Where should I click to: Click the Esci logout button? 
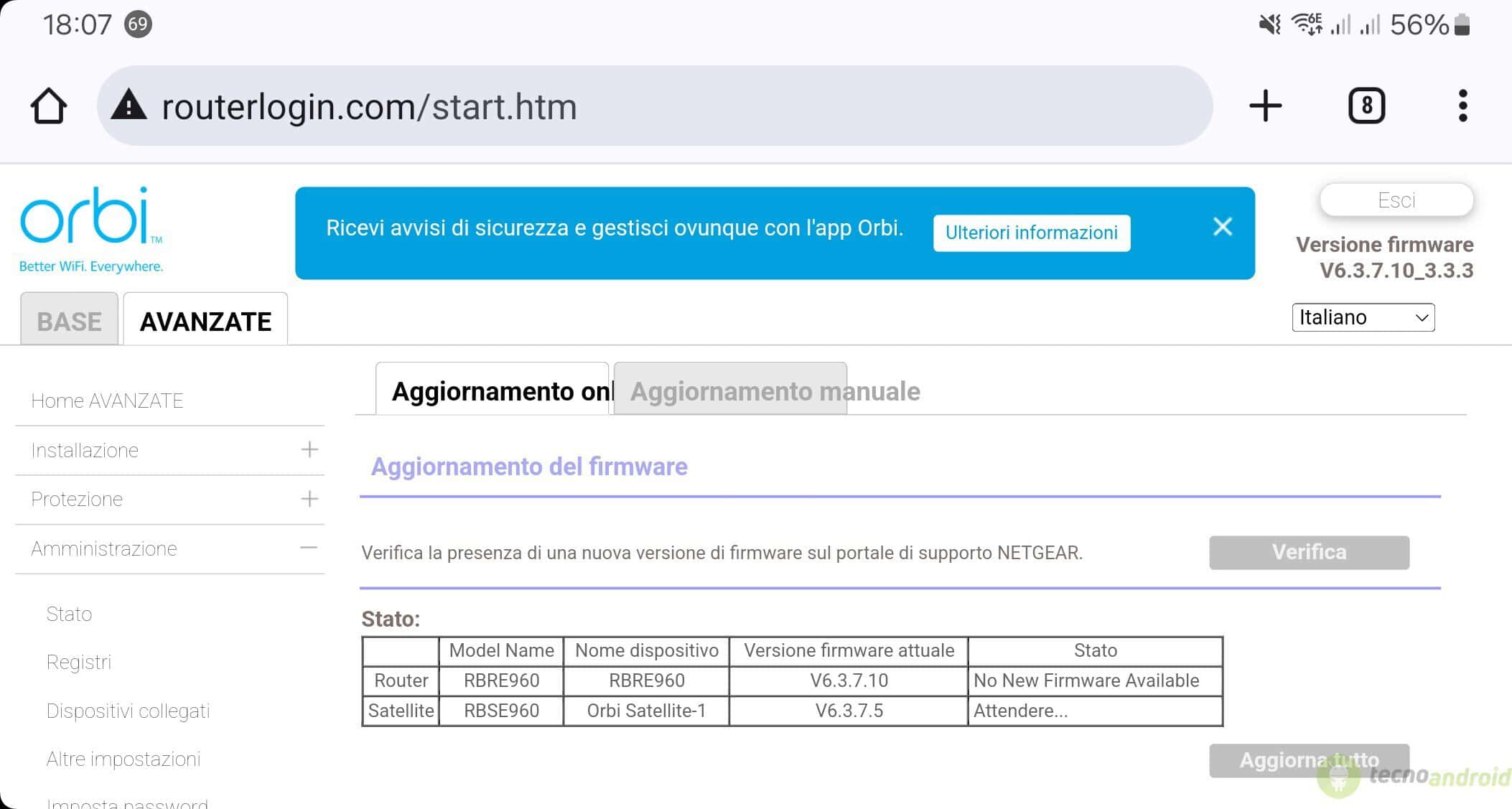click(1396, 200)
